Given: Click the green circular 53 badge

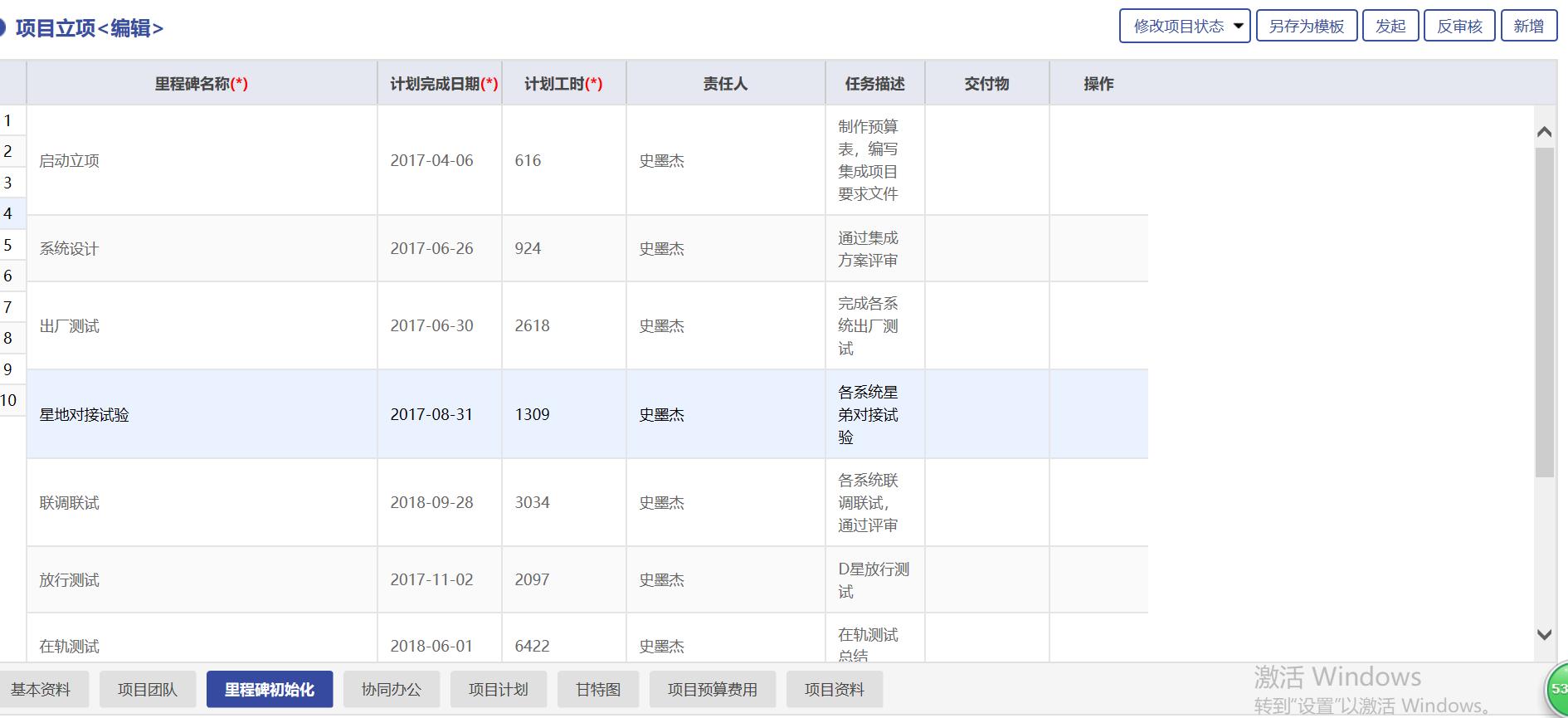Looking at the screenshot, I should tap(1557, 689).
